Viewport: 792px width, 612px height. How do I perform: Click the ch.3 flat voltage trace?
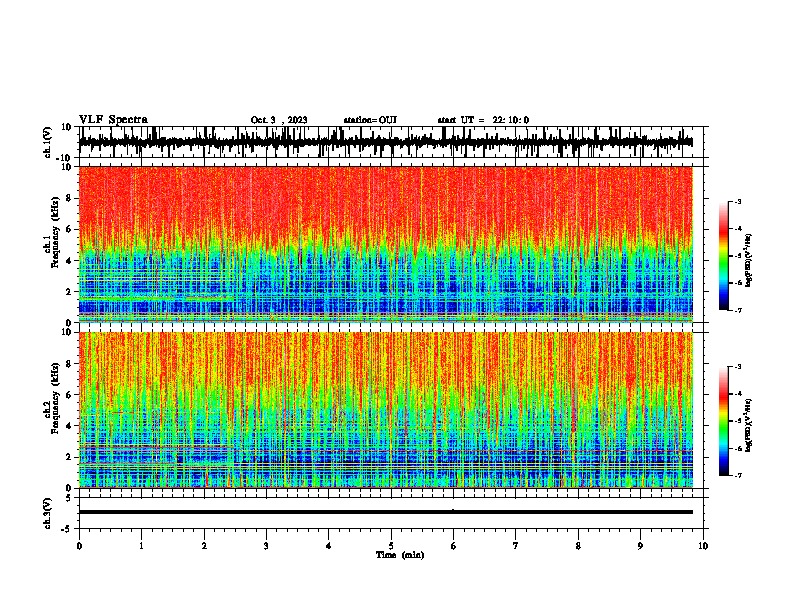pos(386,512)
